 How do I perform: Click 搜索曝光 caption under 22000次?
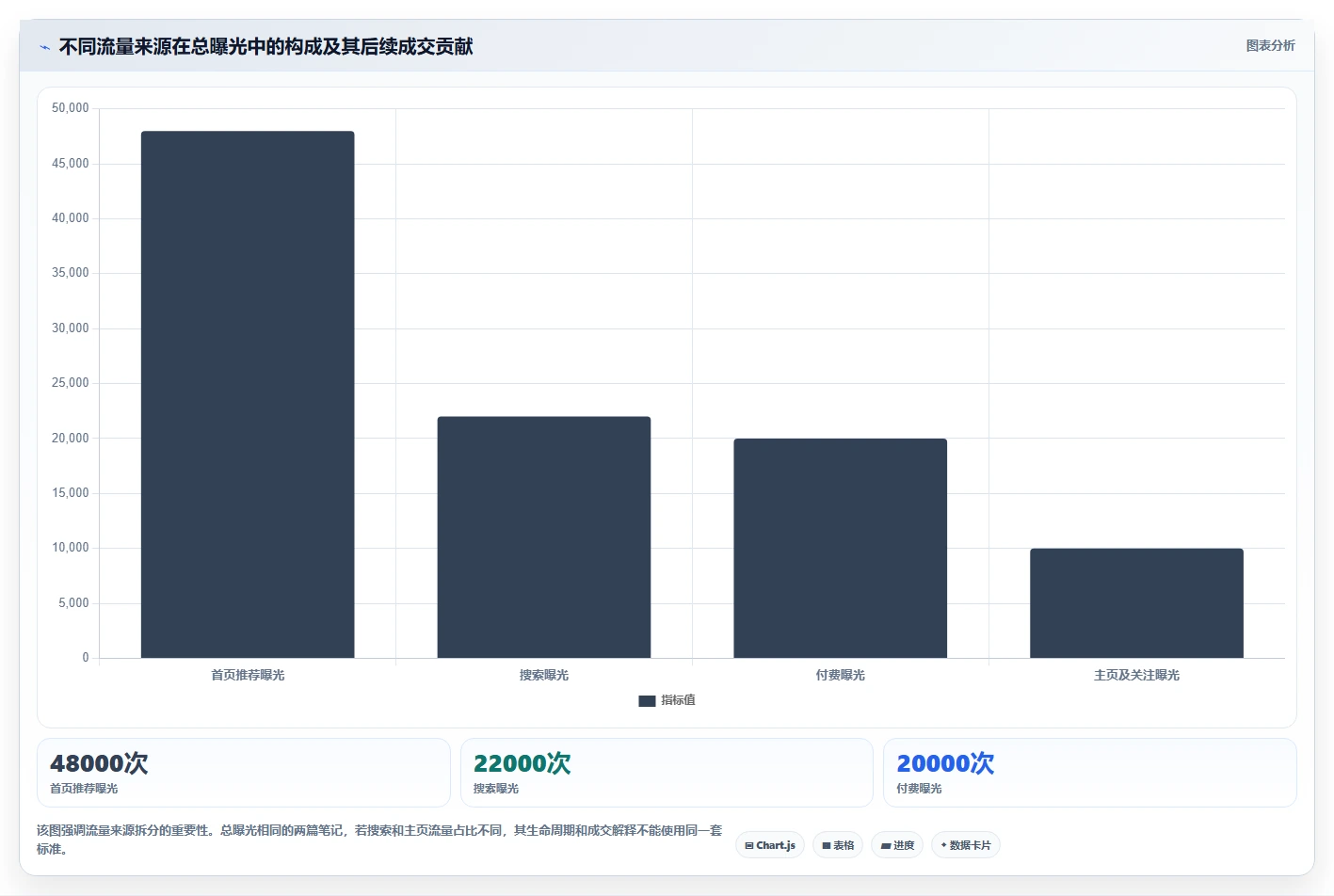(496, 789)
